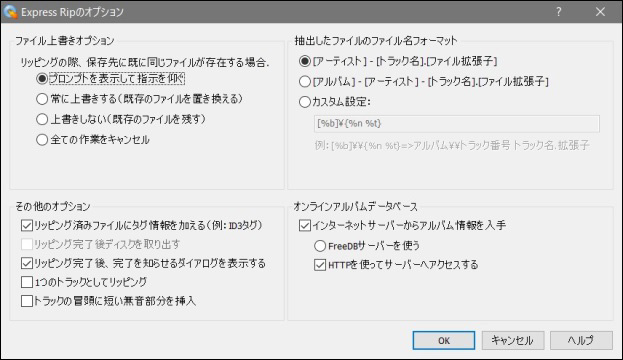The width and height of the screenshot is (623, 360).
Task: Click the example text 例: [%b]¥¥{%n %t}
Action: [452, 145]
